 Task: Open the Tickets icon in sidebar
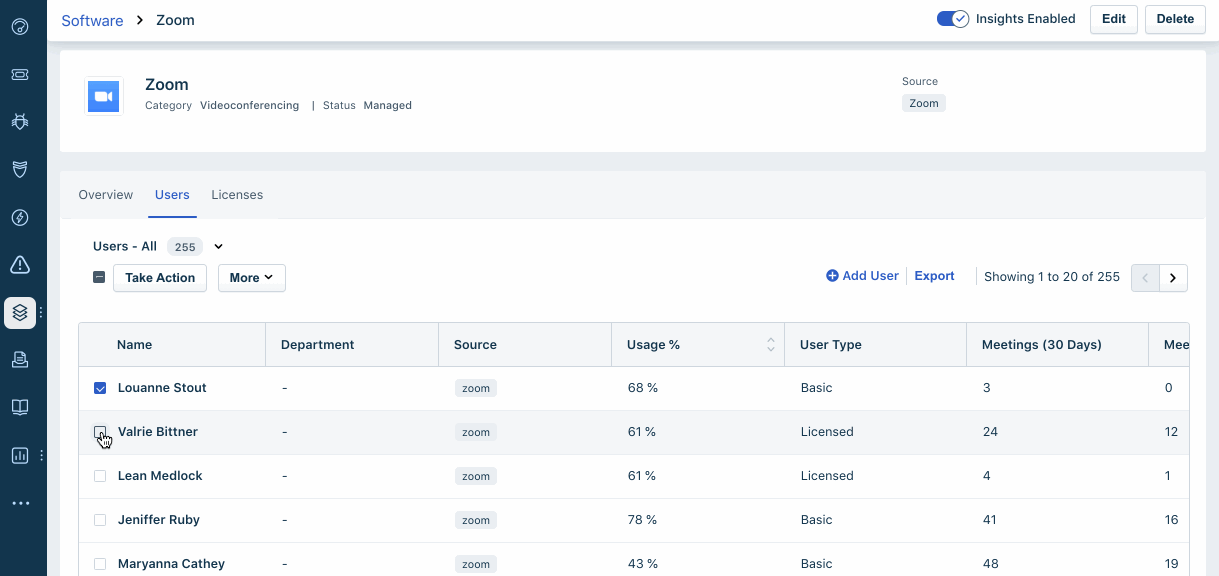(x=20, y=75)
